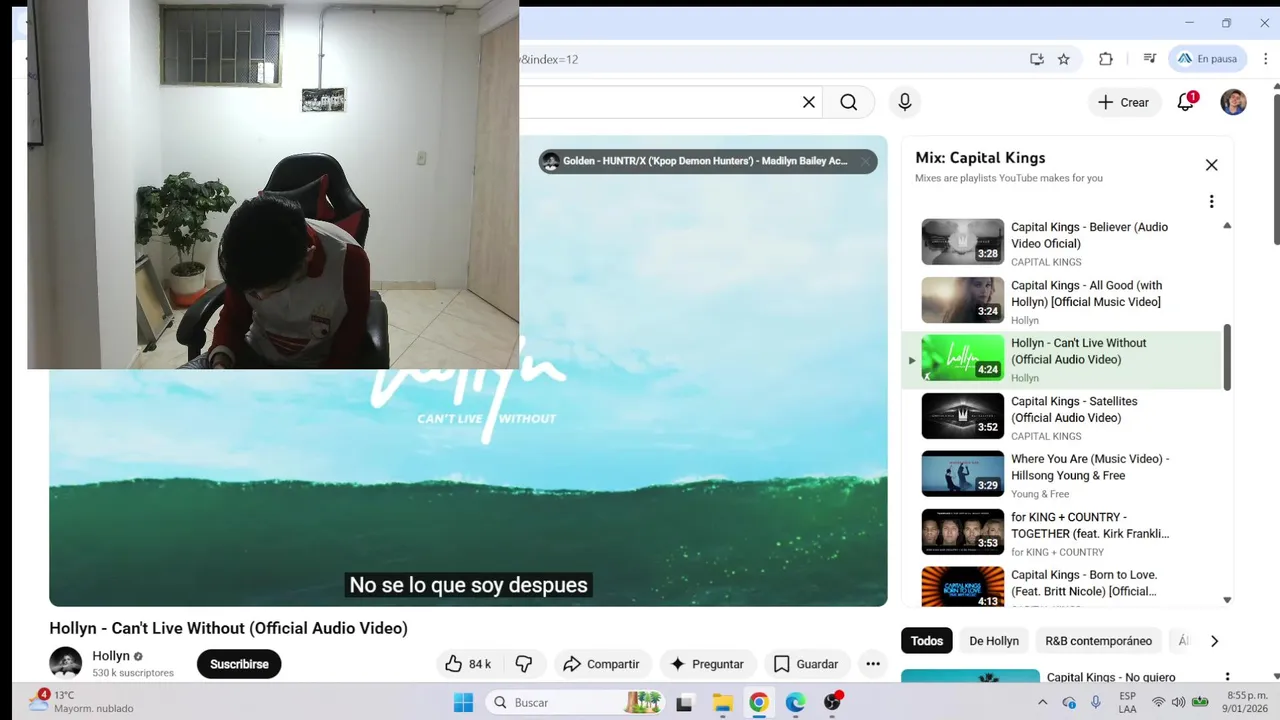Open the 8:55 p.m. clock calendar
This screenshot has width=1280, height=720.
[x=1247, y=702]
